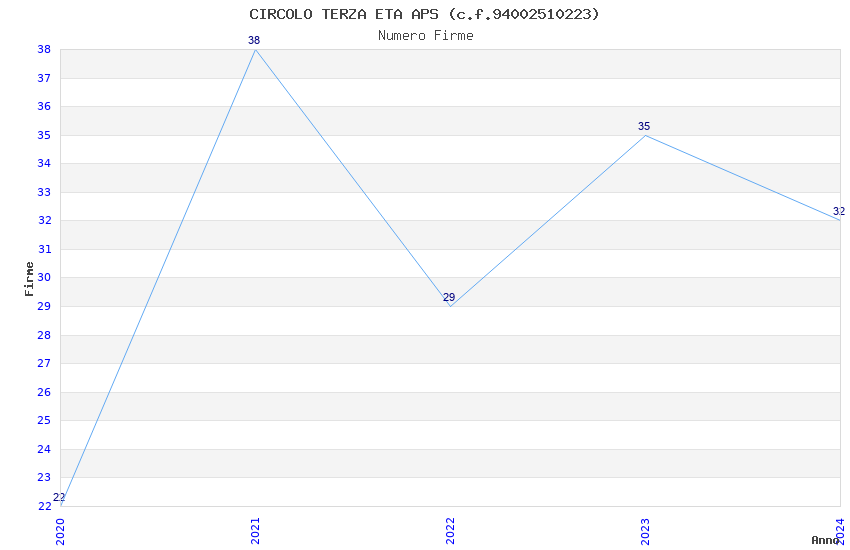The height and width of the screenshot is (550, 850).
Task: Click the data point labeled 35 for 2023
Action: click(x=644, y=126)
